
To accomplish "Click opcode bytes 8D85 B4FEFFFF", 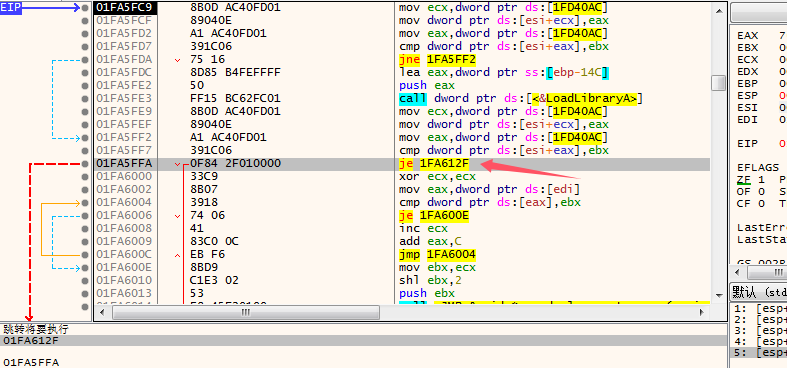I will (235, 72).
